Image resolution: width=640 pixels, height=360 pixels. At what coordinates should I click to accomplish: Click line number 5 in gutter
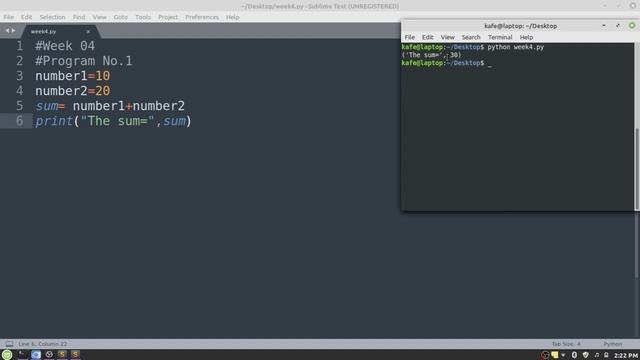click(20, 106)
